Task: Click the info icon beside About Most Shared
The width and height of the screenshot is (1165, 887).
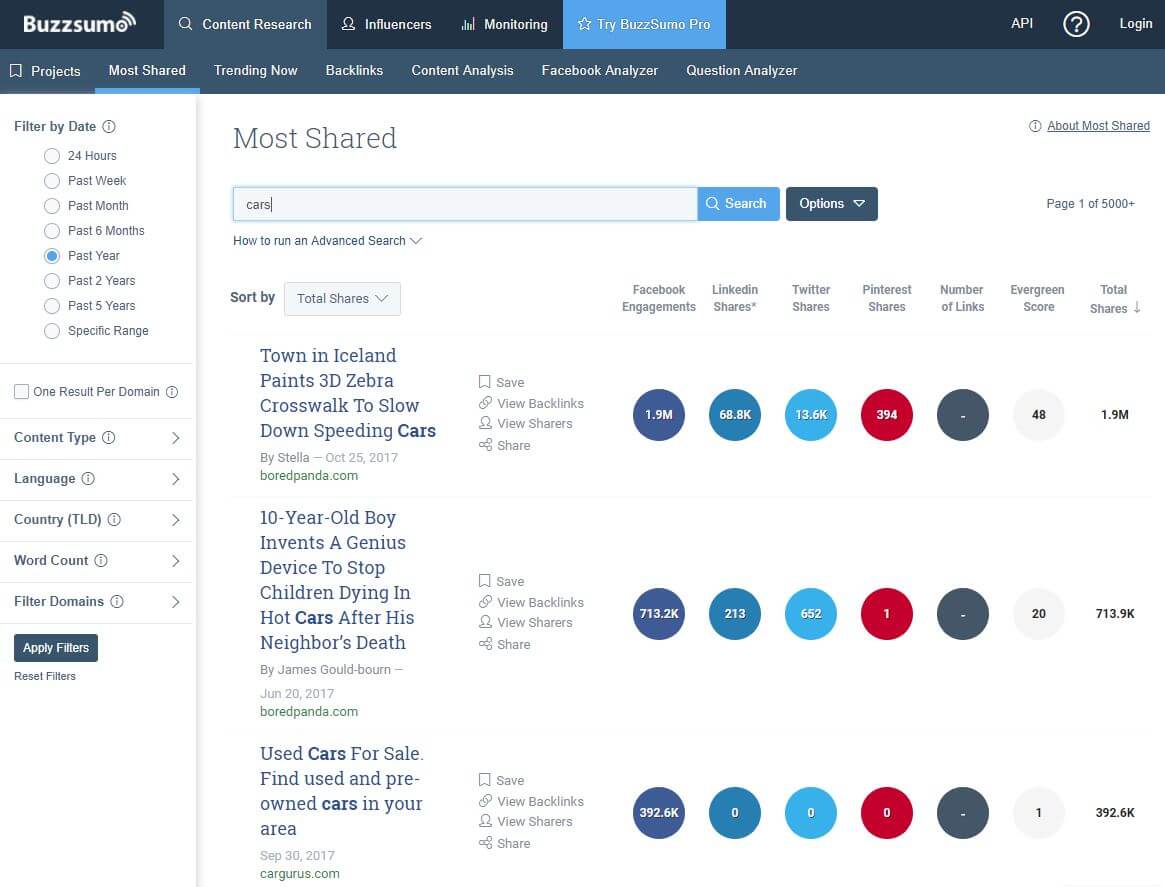Action: (1035, 126)
